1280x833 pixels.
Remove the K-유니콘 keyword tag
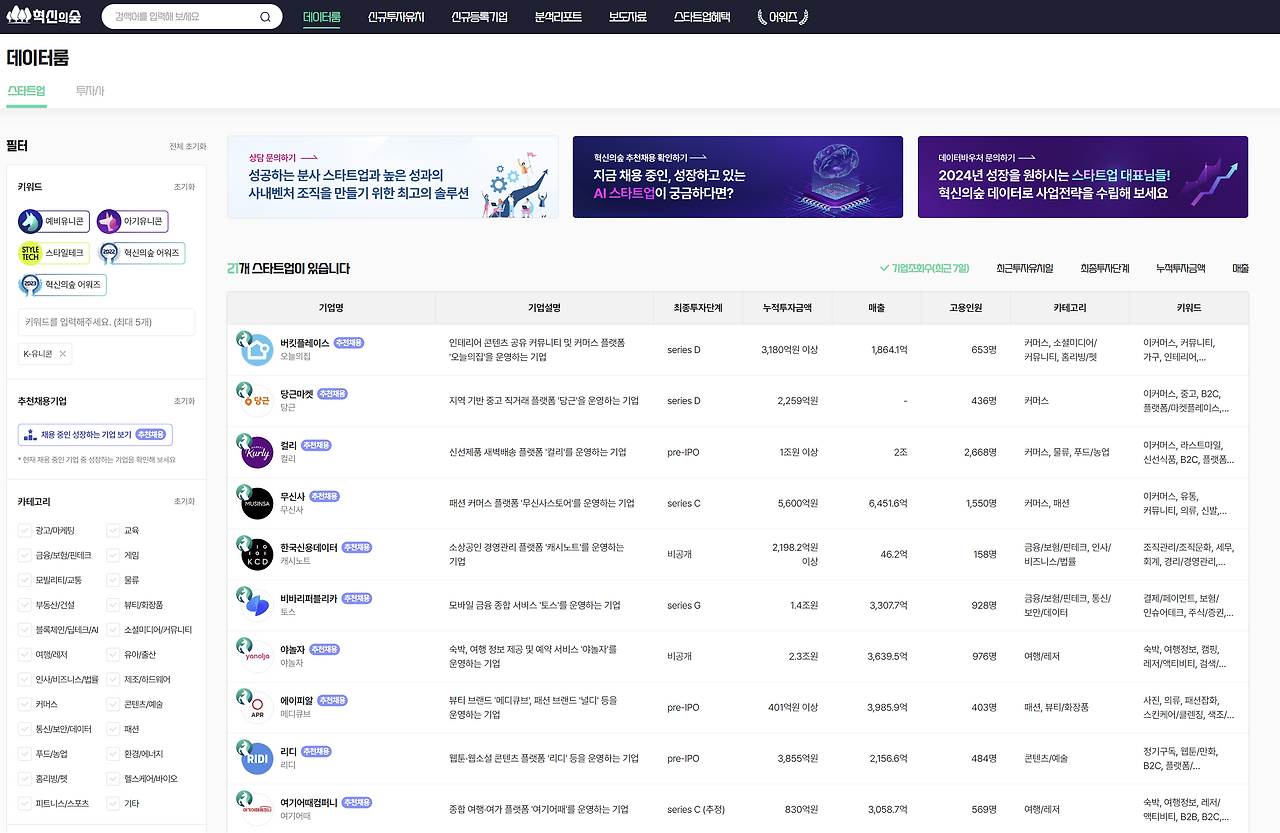pyautogui.click(x=63, y=354)
